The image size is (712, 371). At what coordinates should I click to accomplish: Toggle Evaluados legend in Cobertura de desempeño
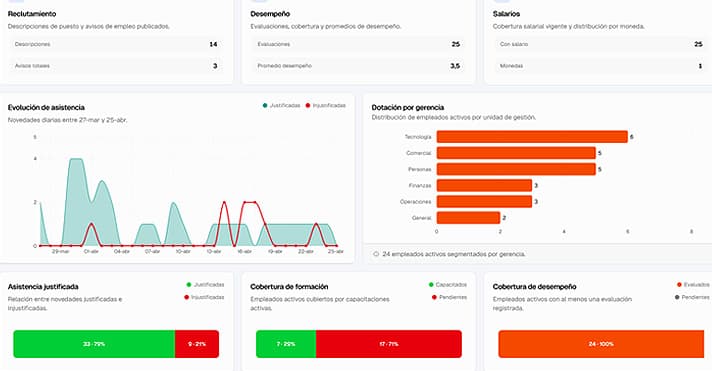693,285
